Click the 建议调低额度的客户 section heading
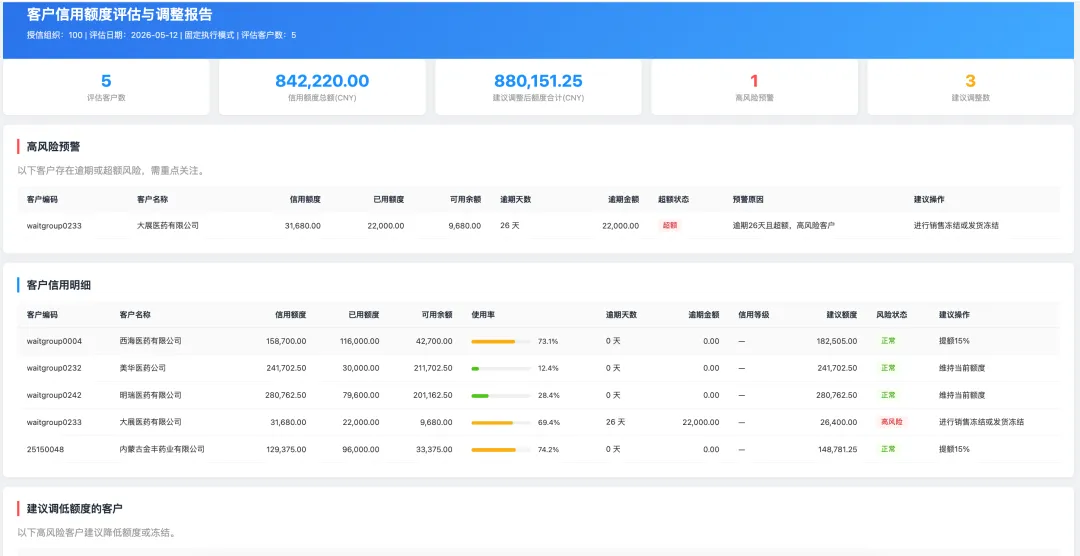This screenshot has width=1080, height=556. point(74,509)
